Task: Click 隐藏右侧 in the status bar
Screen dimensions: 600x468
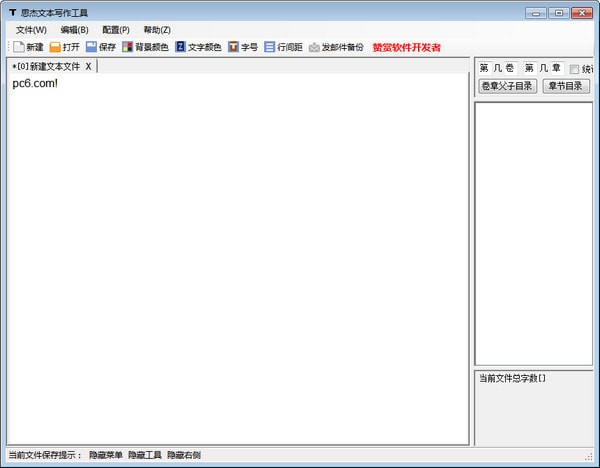Action: 184,455
